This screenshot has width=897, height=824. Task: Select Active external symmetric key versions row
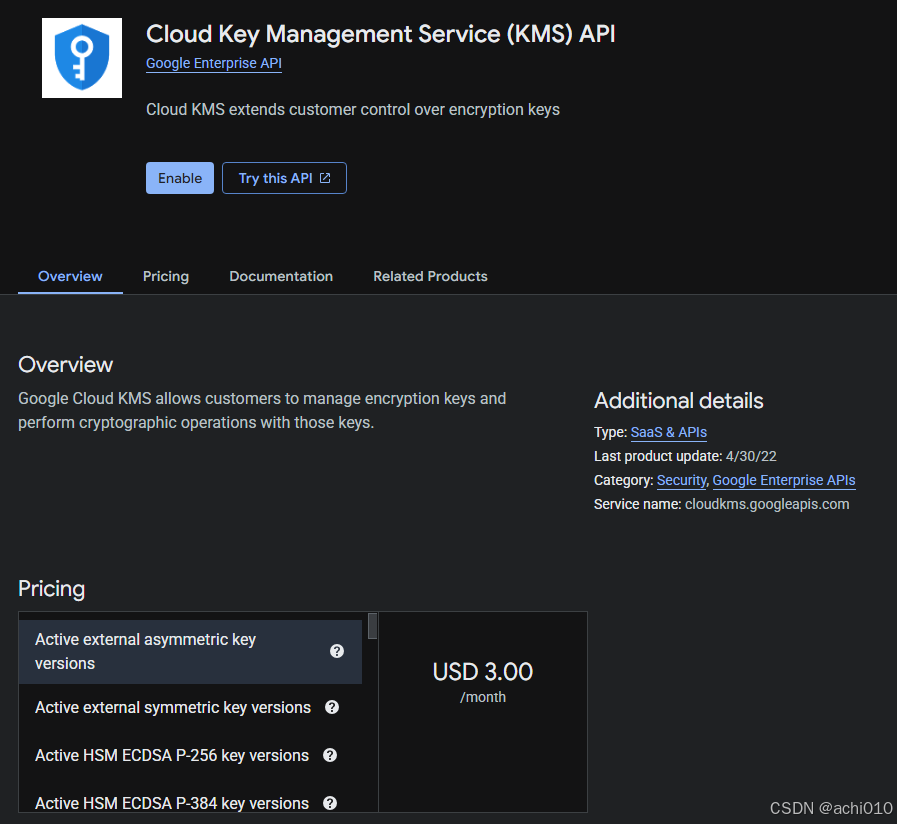pos(190,707)
